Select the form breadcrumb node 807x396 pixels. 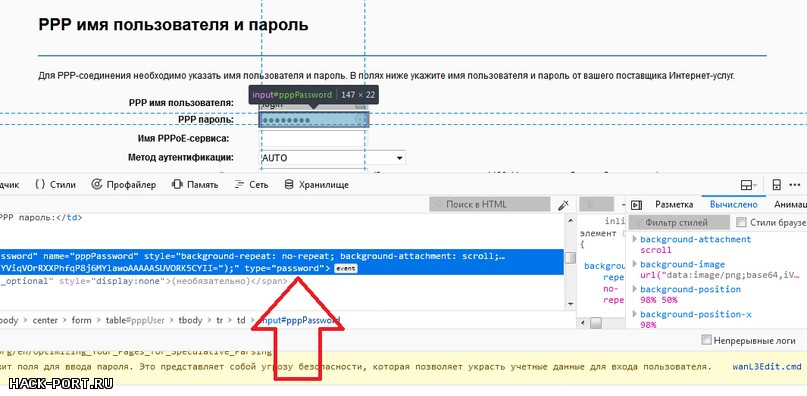(x=81, y=320)
